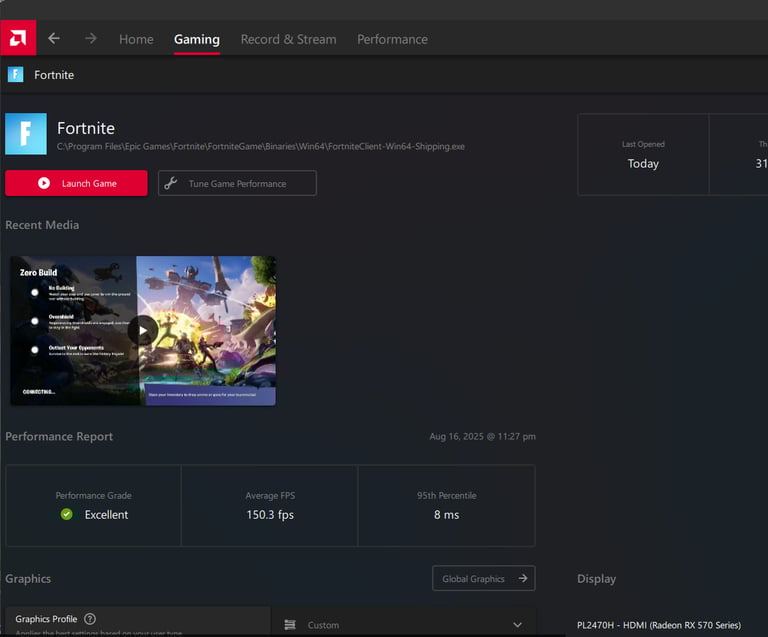Click the Fortnite executable file path
This screenshot has width=768, height=637.
pos(261,146)
